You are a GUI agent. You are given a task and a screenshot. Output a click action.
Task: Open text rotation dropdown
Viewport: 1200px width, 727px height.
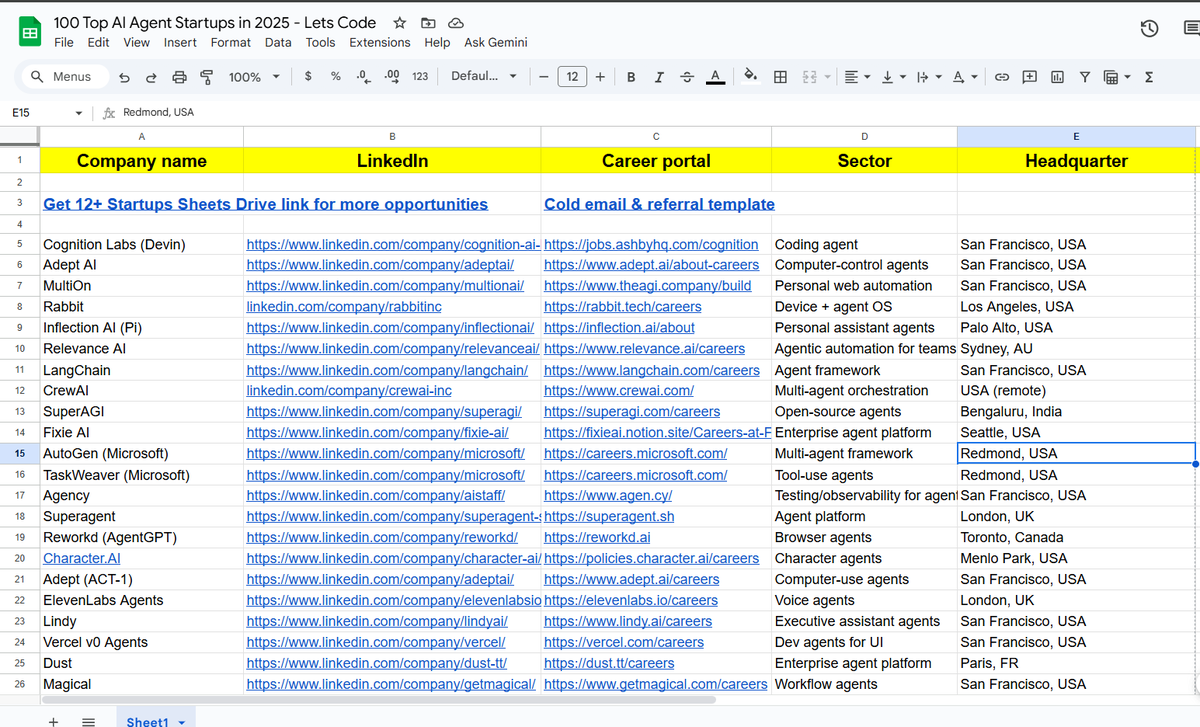tap(964, 77)
